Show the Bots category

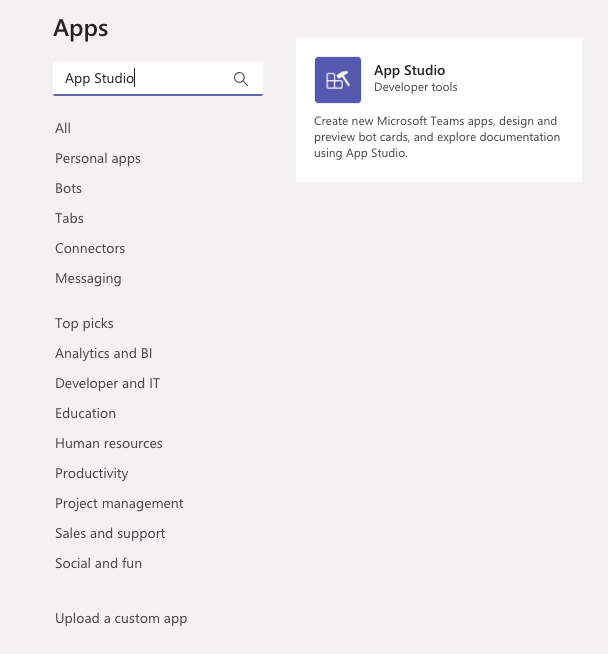click(x=68, y=188)
